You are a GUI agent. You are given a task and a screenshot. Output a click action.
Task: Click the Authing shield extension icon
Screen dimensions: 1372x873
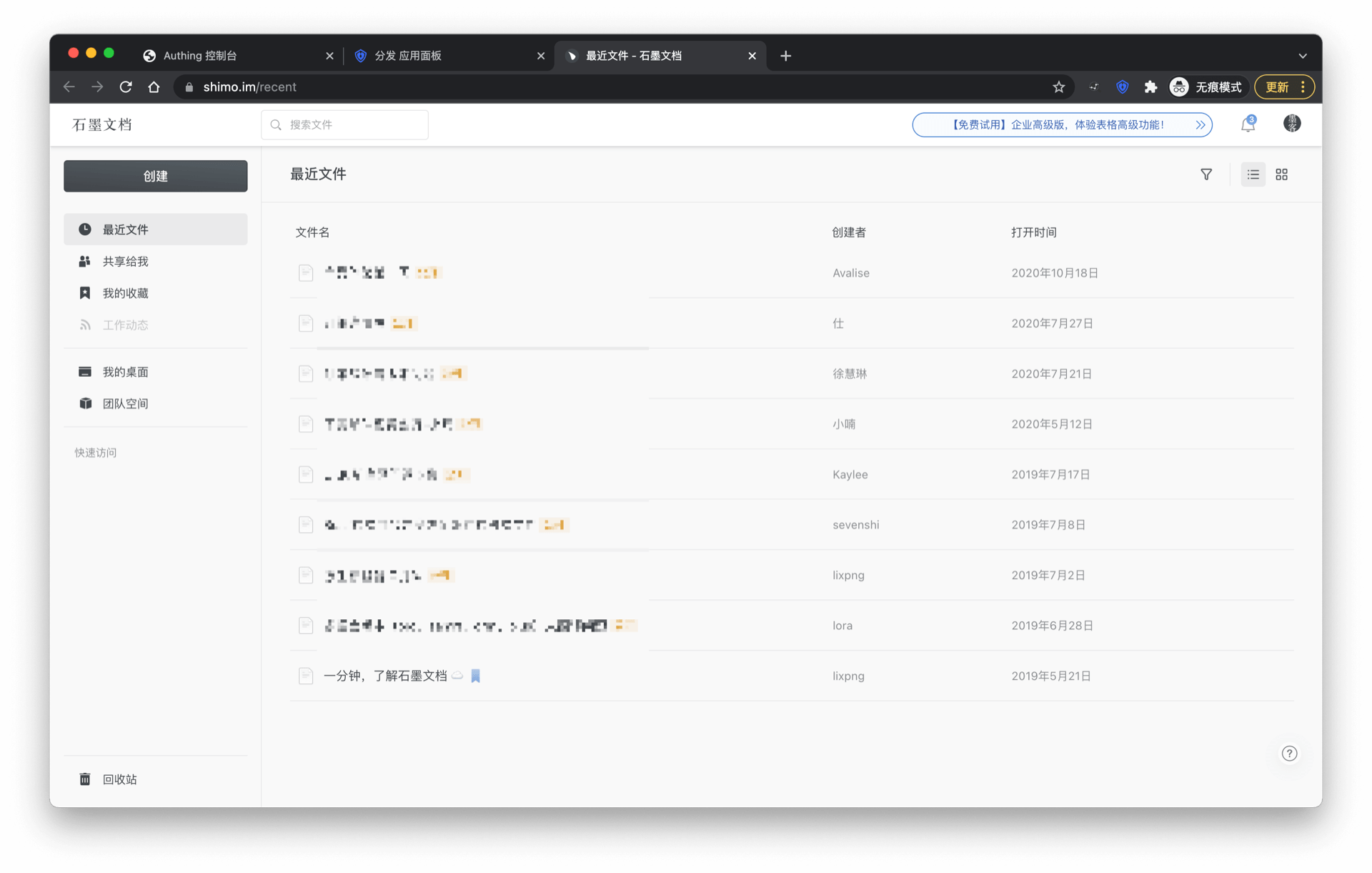1123,87
